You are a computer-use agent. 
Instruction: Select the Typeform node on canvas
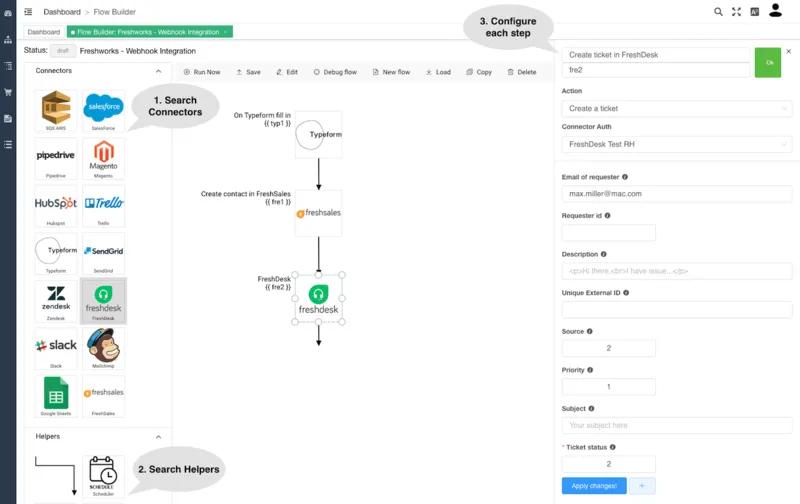(x=318, y=135)
